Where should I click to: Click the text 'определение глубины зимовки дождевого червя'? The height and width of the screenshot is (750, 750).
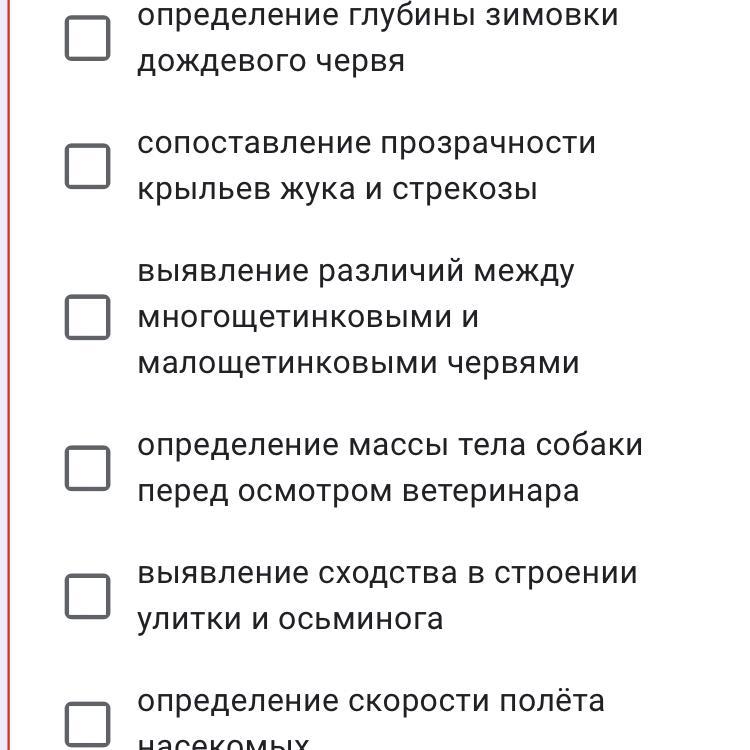click(x=377, y=38)
